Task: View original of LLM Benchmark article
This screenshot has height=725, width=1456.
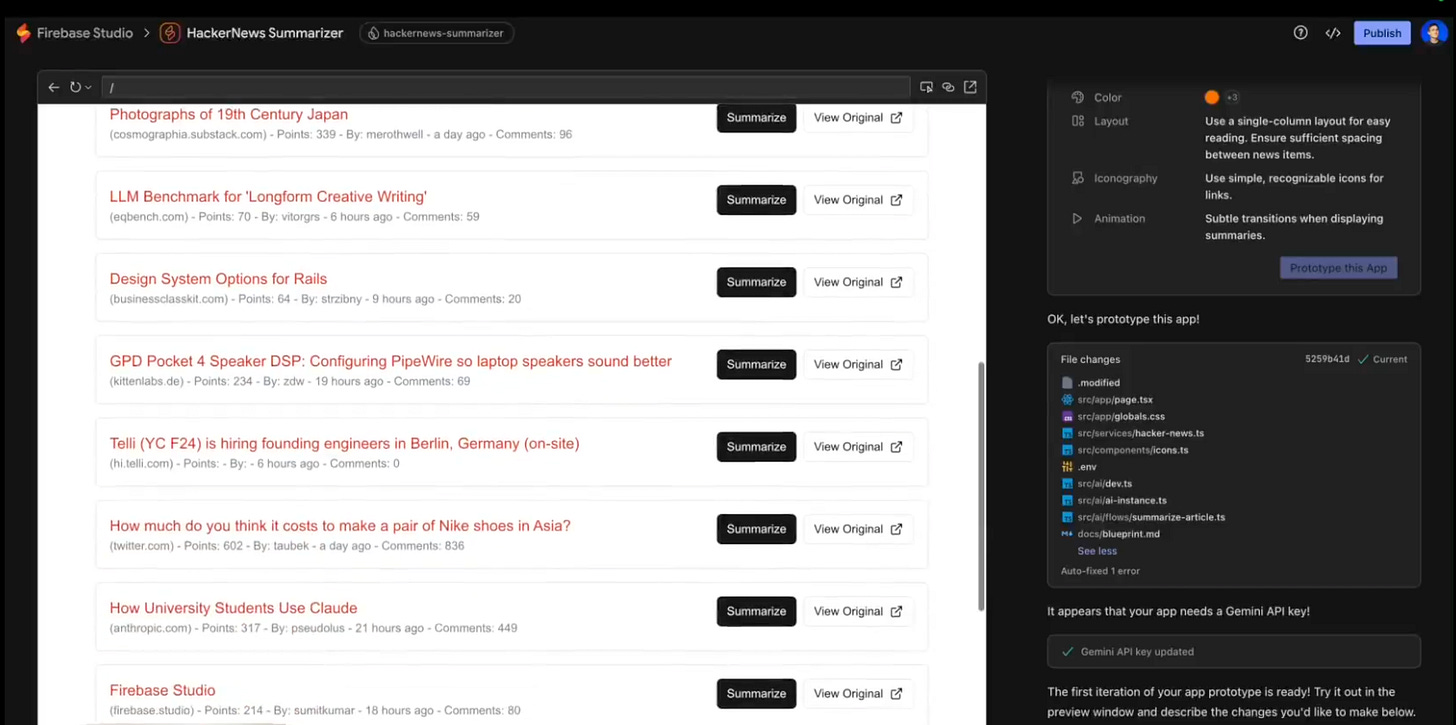Action: click(858, 200)
